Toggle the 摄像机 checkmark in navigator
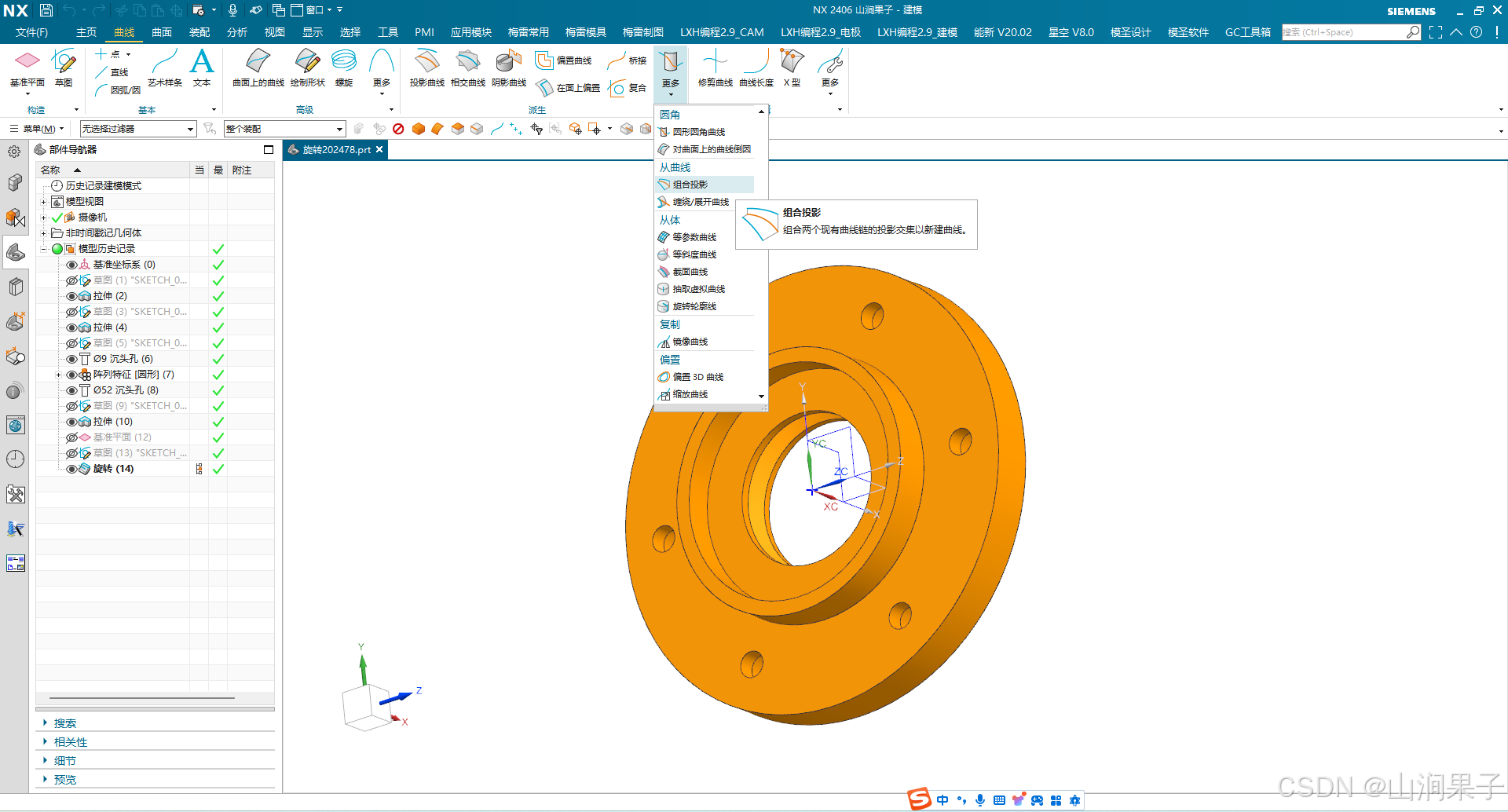 pyautogui.click(x=57, y=218)
